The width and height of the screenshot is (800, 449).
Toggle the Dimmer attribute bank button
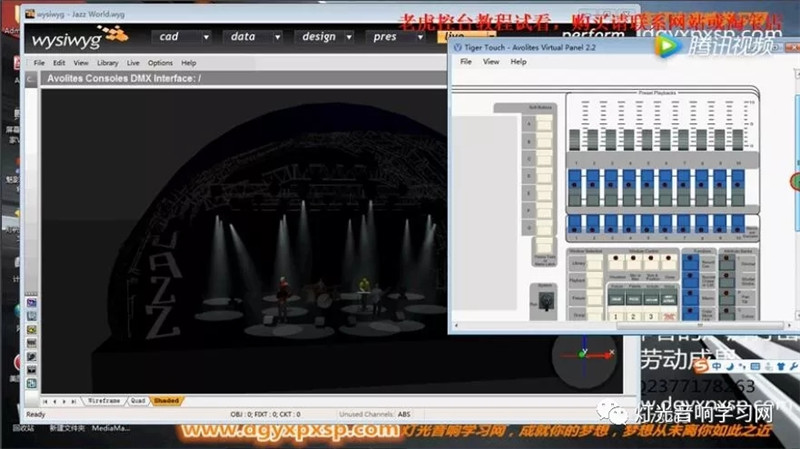(x=727, y=263)
